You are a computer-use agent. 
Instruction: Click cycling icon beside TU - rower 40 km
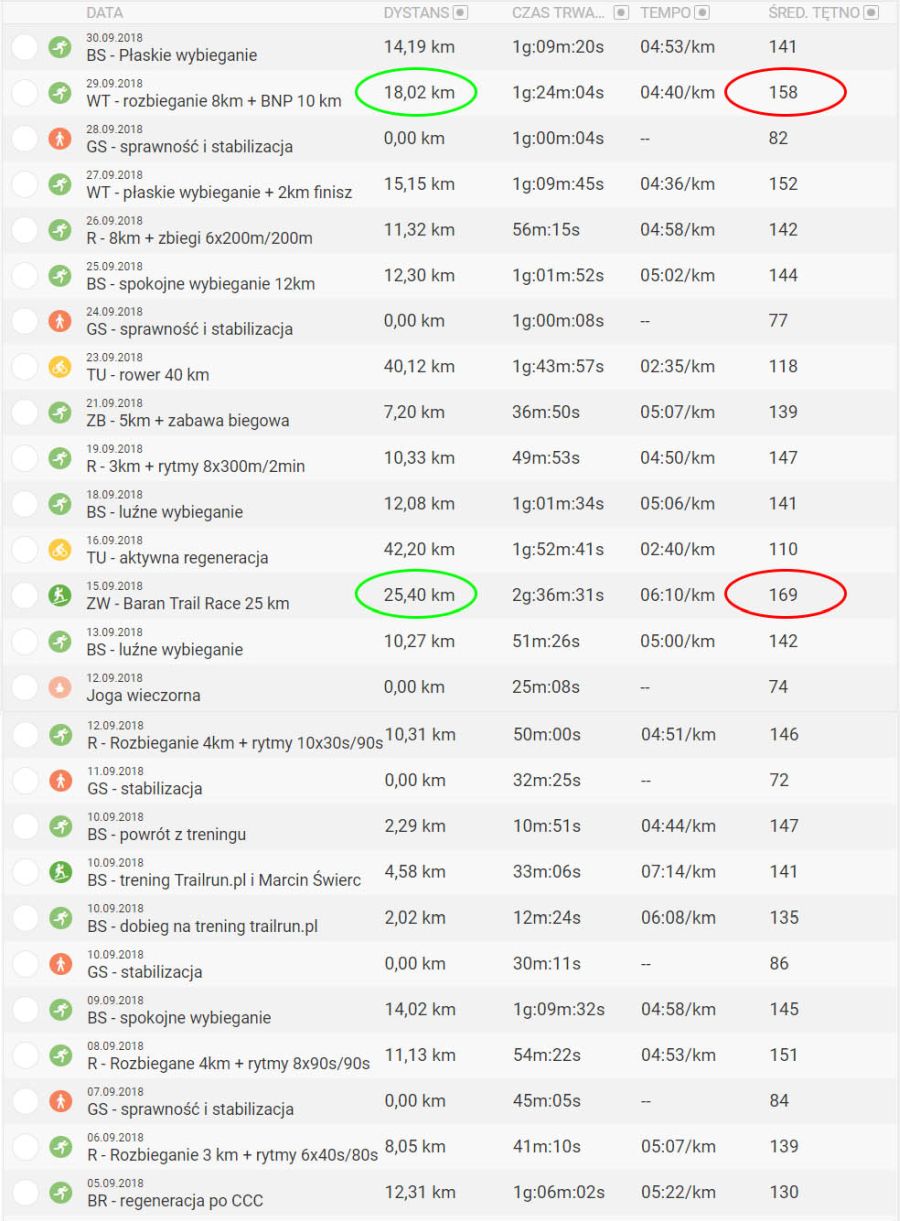pyautogui.click(x=60, y=367)
